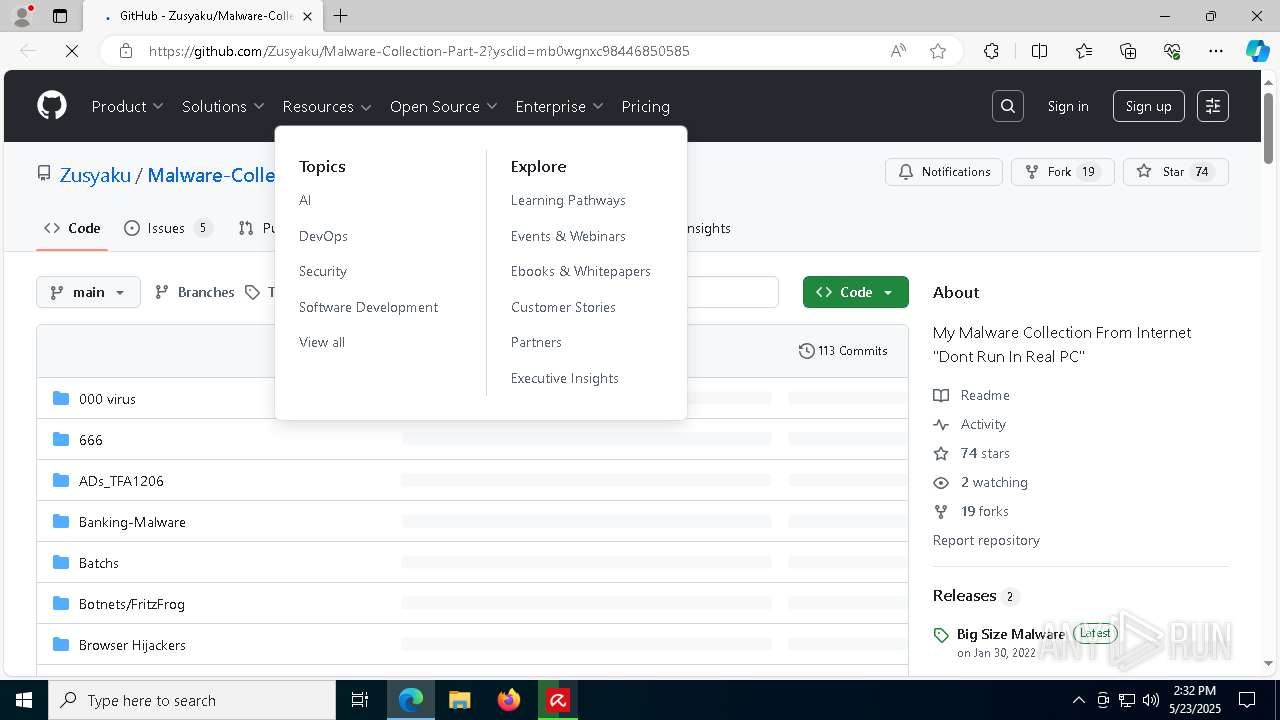View the Branches list link
Image resolution: width=1280 pixels, height=720 pixels.
tap(195, 292)
